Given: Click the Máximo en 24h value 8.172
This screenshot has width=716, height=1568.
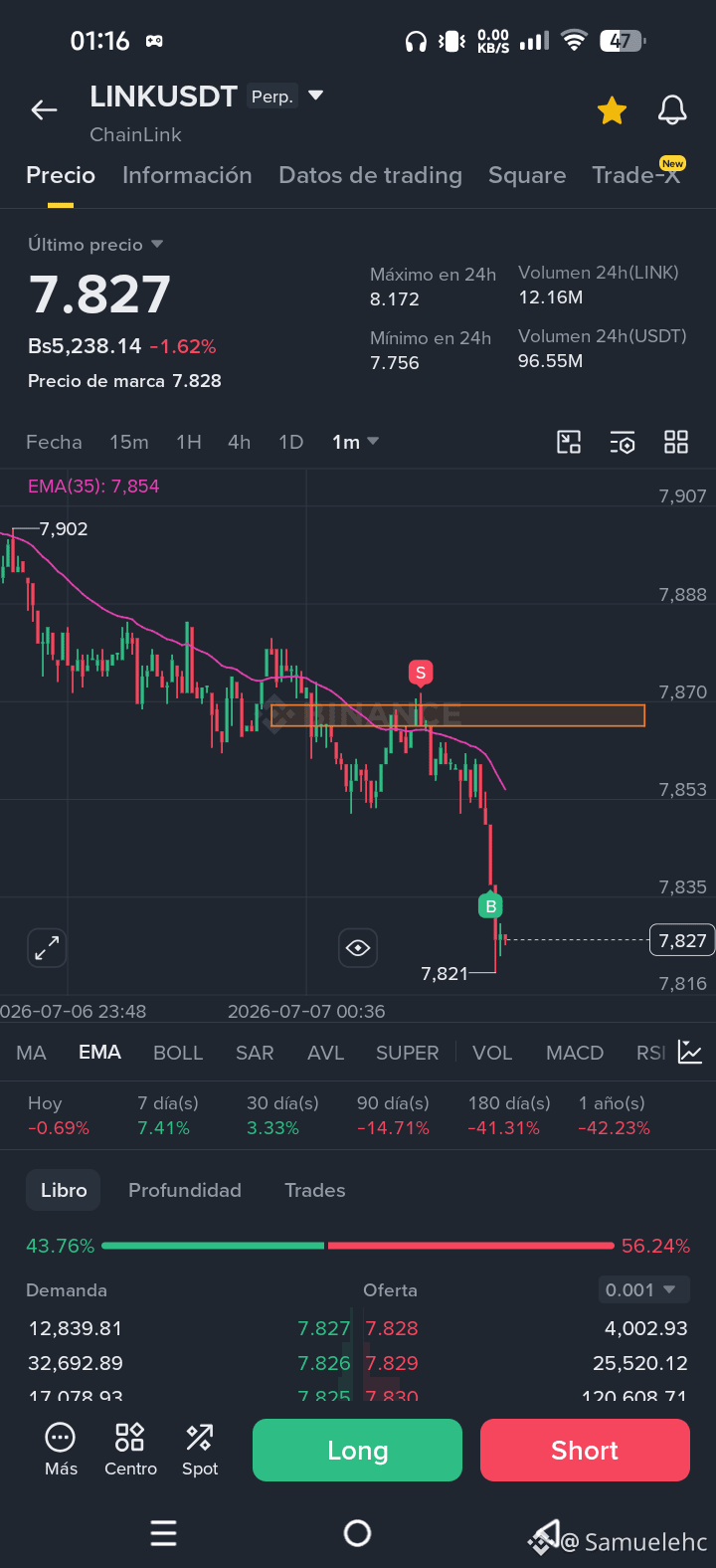Looking at the screenshot, I should point(395,299).
